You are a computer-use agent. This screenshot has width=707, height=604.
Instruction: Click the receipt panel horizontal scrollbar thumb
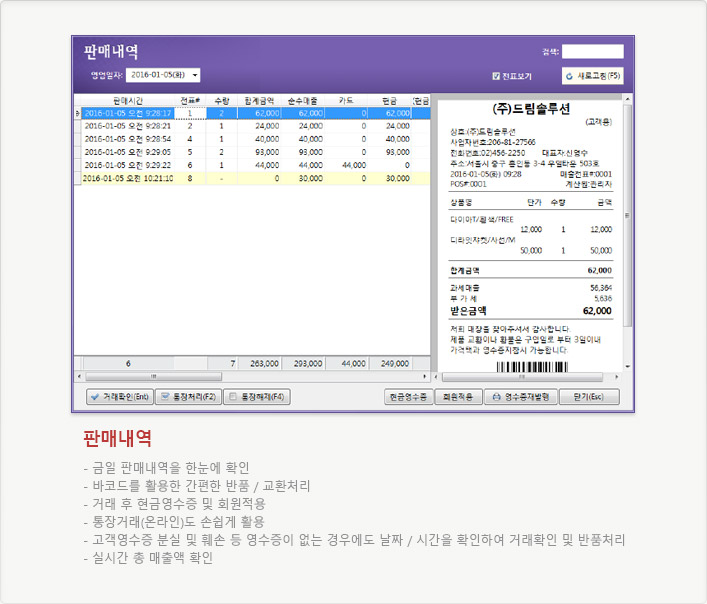coord(522,377)
